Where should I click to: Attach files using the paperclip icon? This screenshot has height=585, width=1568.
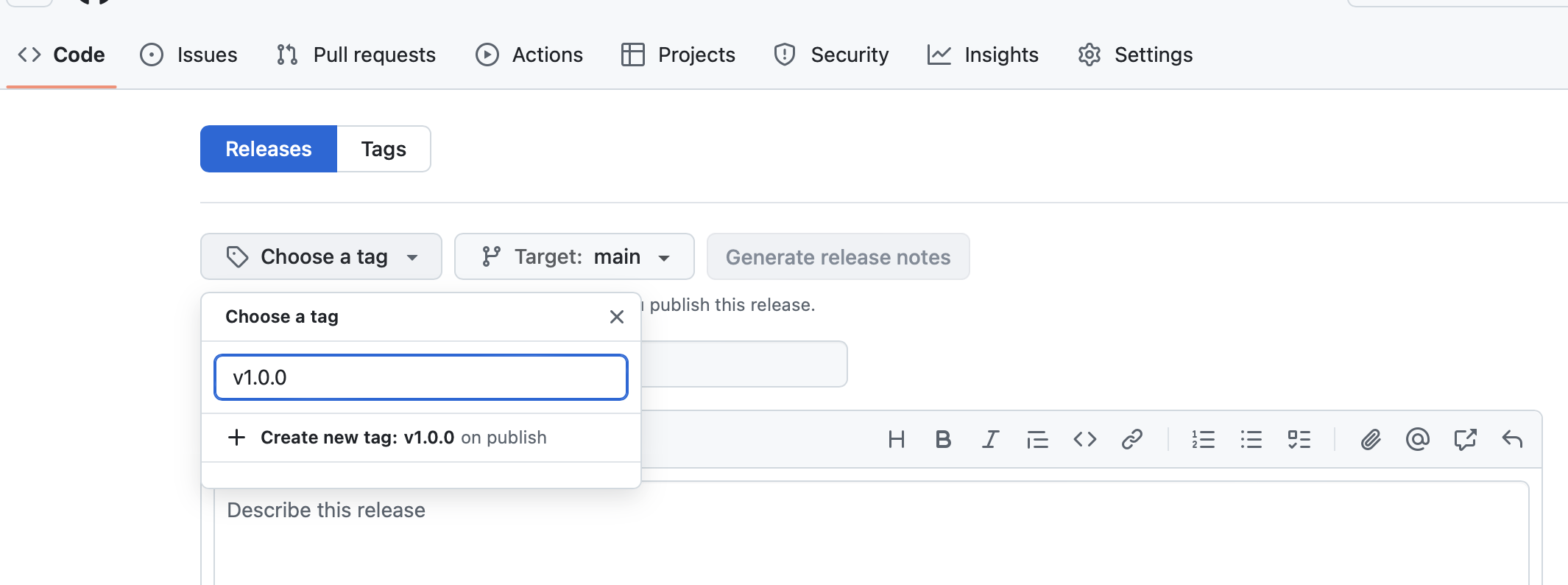point(1370,440)
